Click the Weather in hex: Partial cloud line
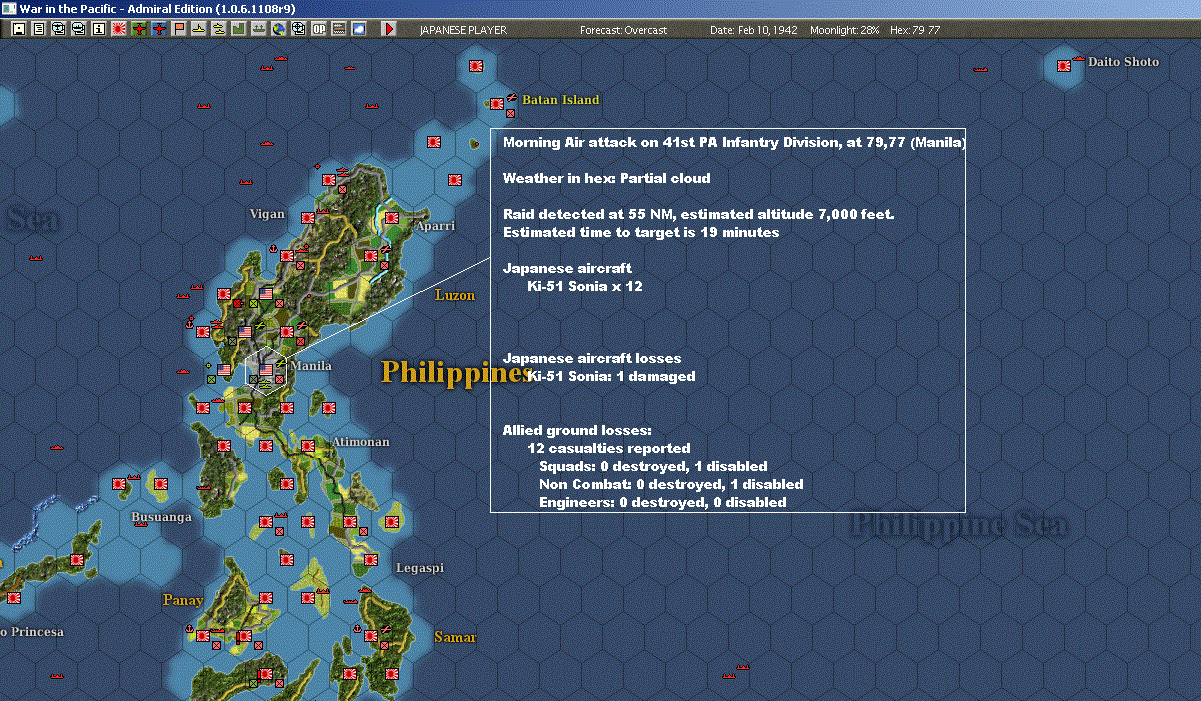1201x701 pixels. click(607, 178)
